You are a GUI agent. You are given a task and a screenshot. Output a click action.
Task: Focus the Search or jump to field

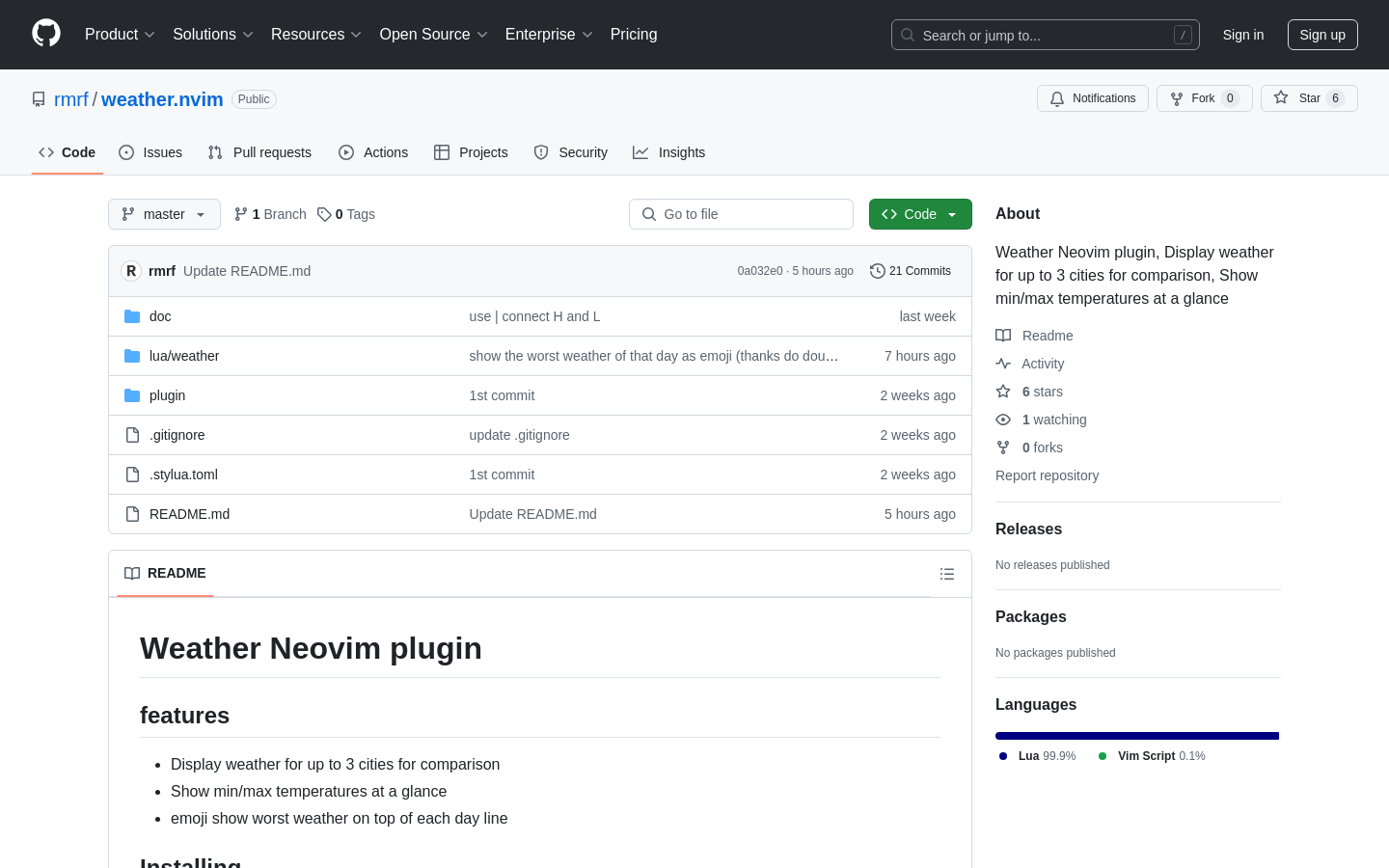tap(1046, 35)
